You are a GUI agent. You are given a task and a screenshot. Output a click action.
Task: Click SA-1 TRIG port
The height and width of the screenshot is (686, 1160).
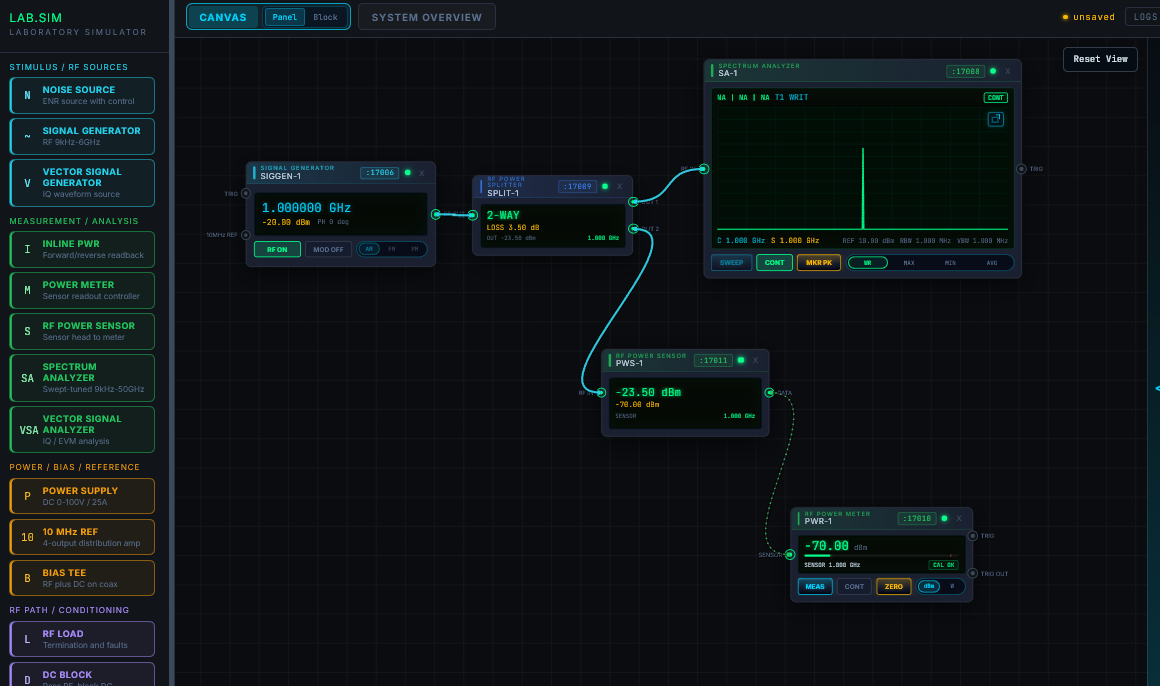tap(1021, 169)
